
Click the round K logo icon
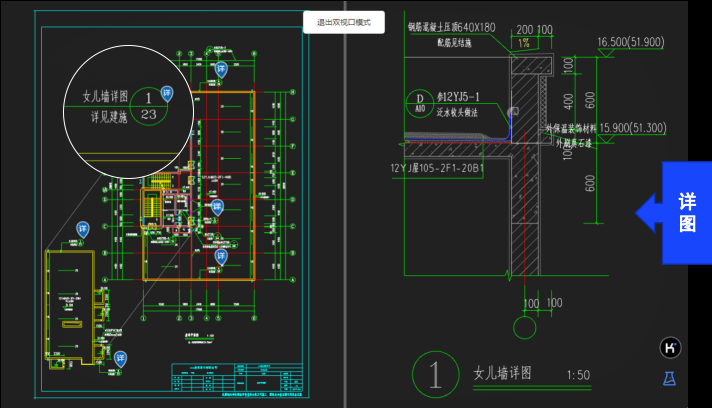click(670, 347)
